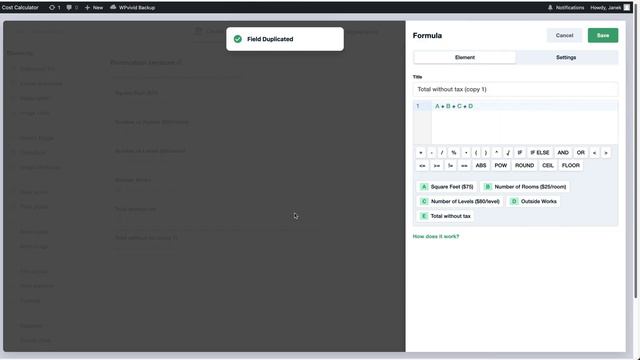The image size is (640, 360).
Task: Insert the percent operator button
Action: click(x=453, y=153)
